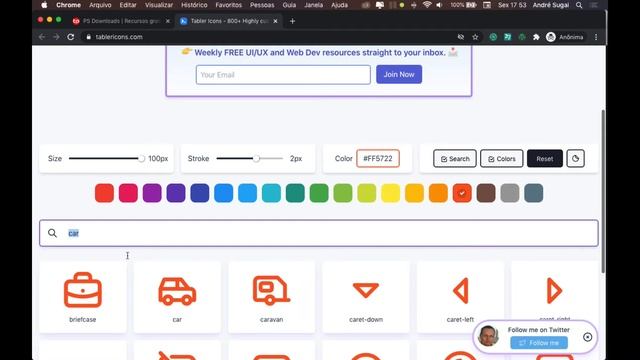This screenshot has width=640, height=360.
Task: Reload the page
Action: coord(71,37)
